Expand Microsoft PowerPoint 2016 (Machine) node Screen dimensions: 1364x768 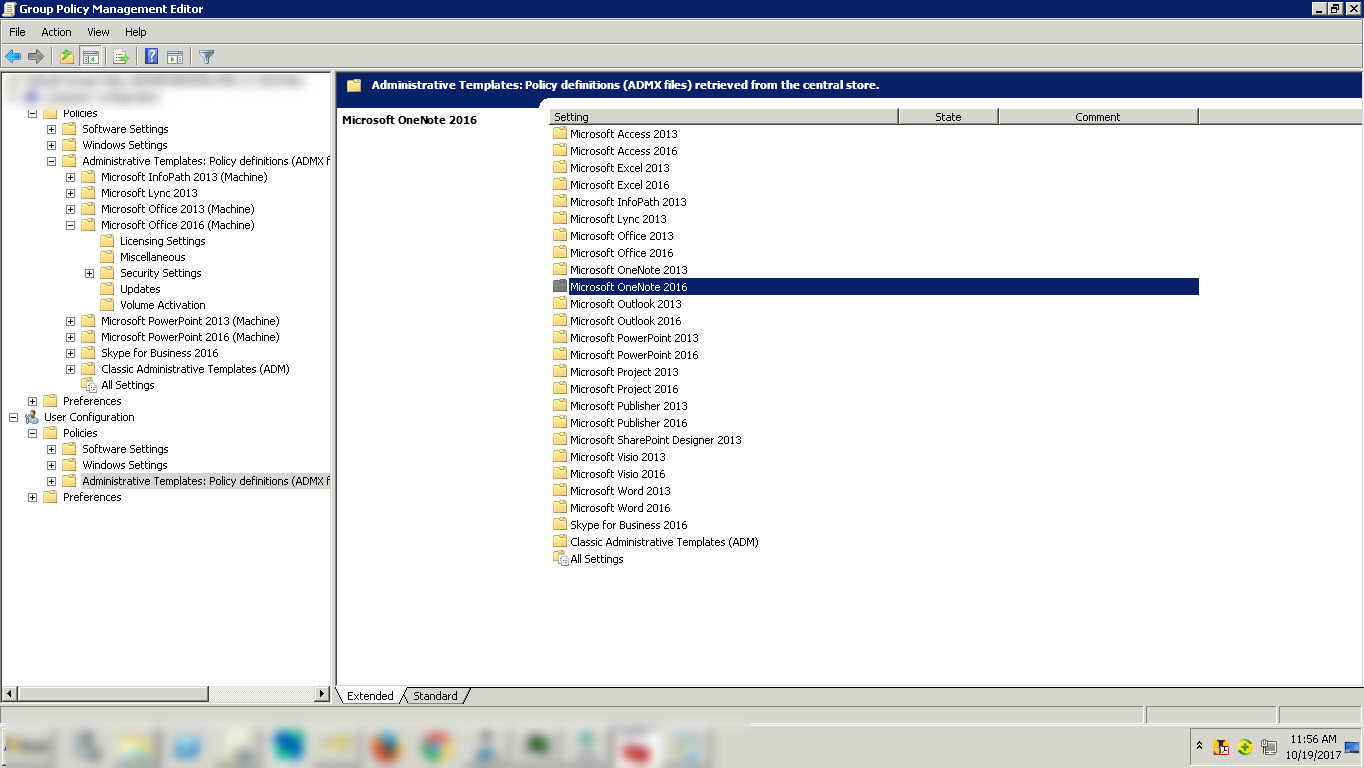tap(70, 337)
